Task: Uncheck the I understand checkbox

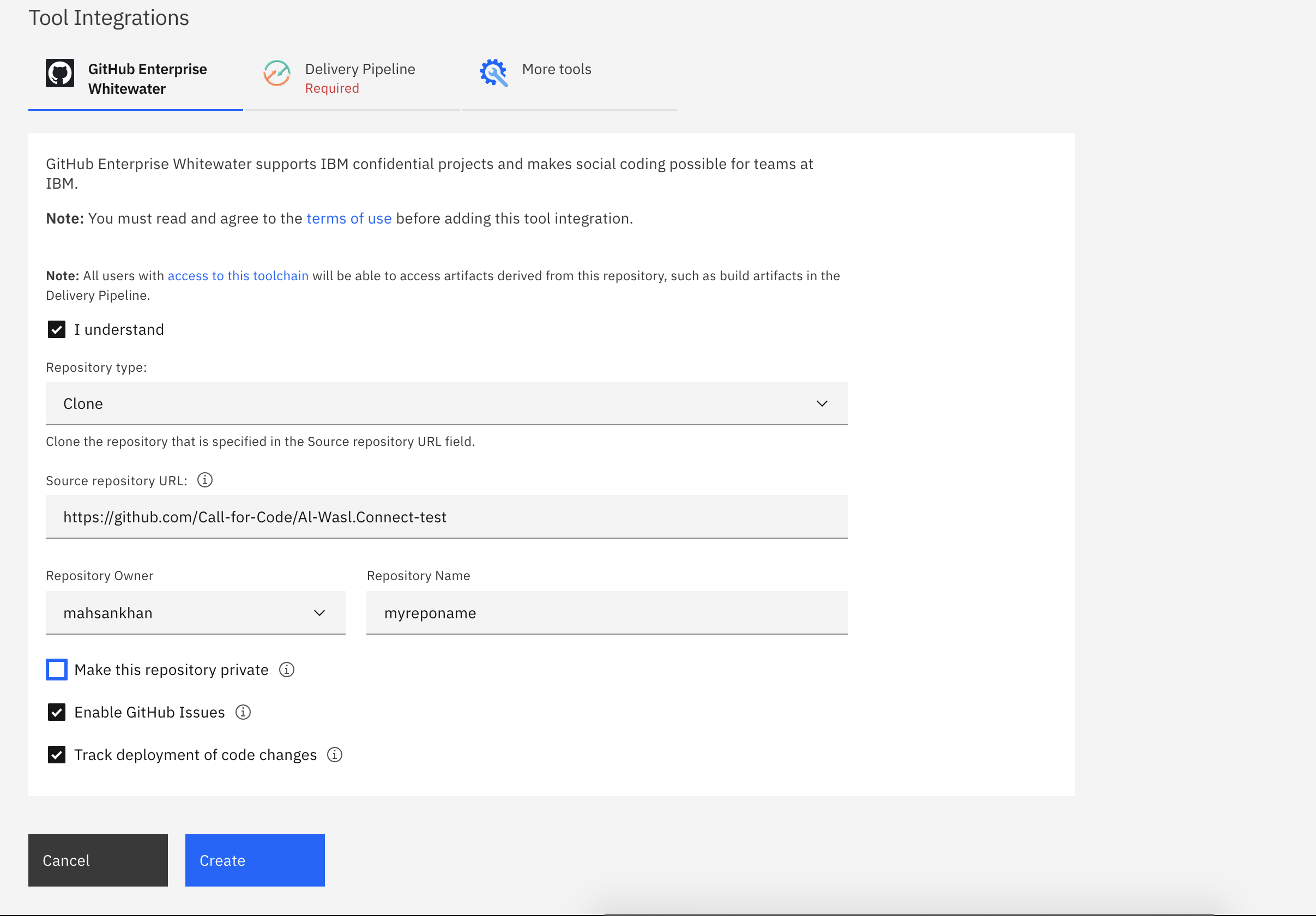Action: (x=56, y=330)
